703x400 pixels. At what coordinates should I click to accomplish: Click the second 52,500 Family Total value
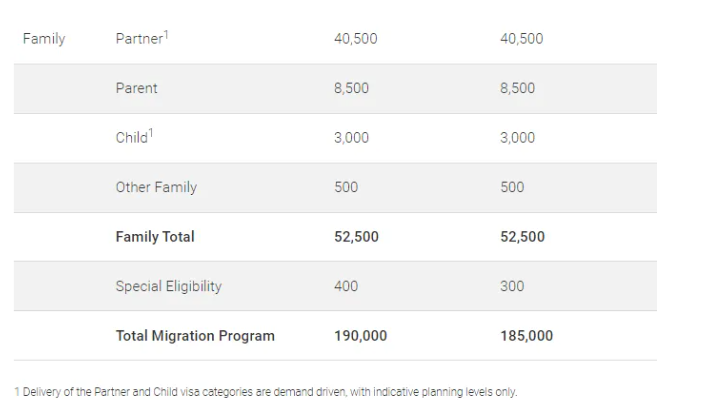coord(521,237)
